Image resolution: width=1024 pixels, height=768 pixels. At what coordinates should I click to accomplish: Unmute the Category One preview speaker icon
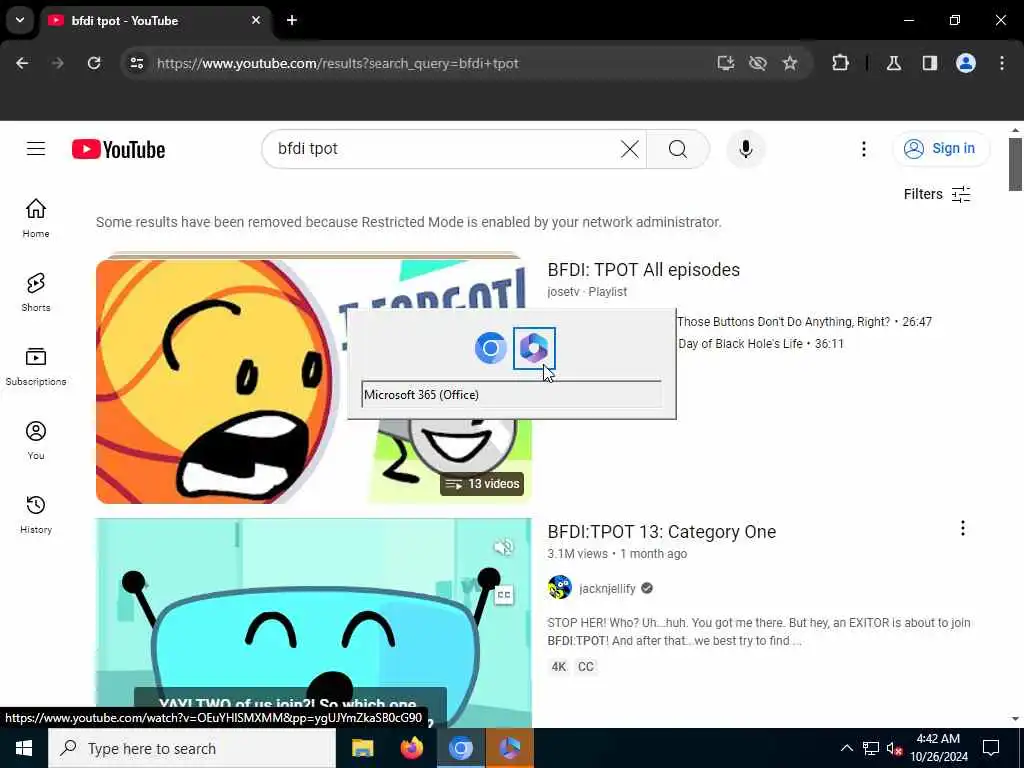(x=503, y=547)
